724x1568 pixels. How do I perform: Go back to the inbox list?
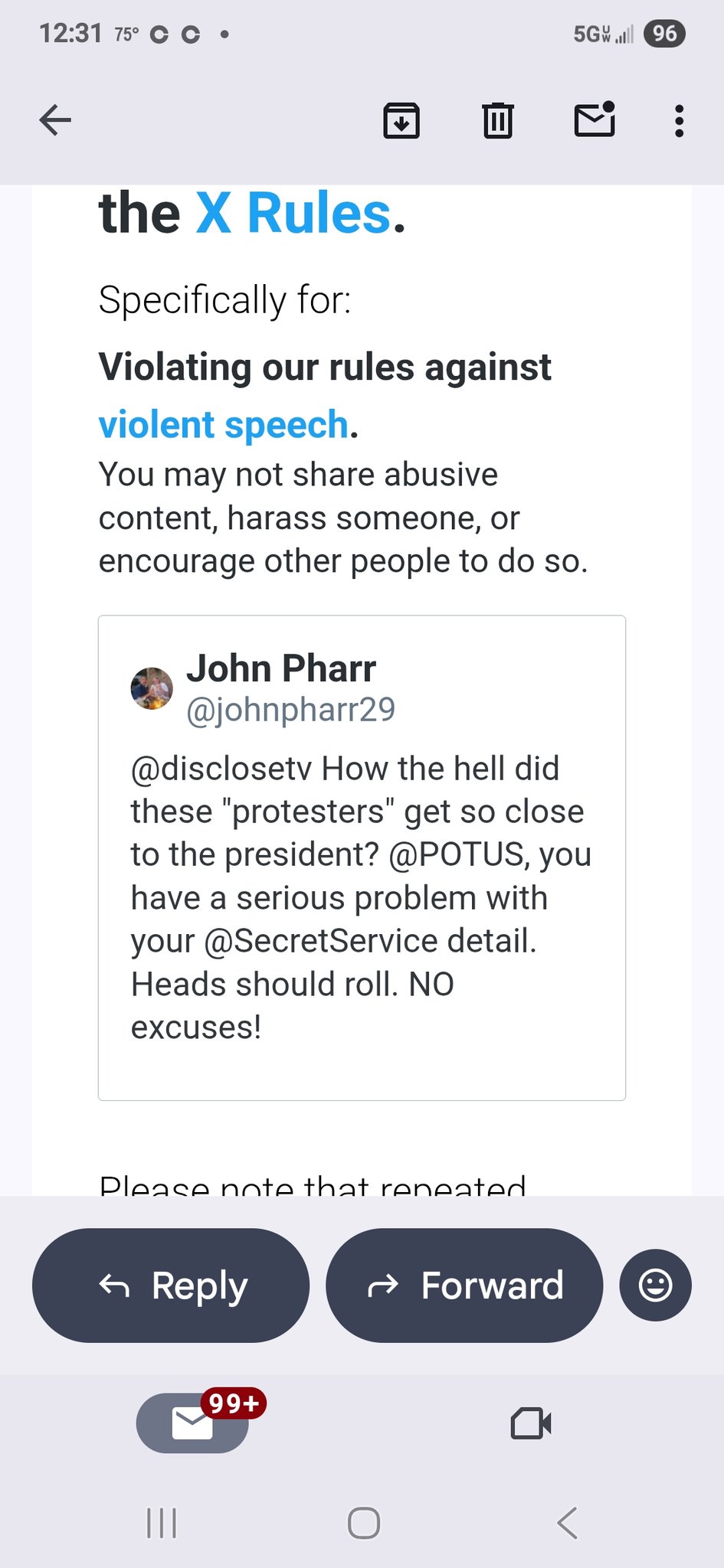55,120
